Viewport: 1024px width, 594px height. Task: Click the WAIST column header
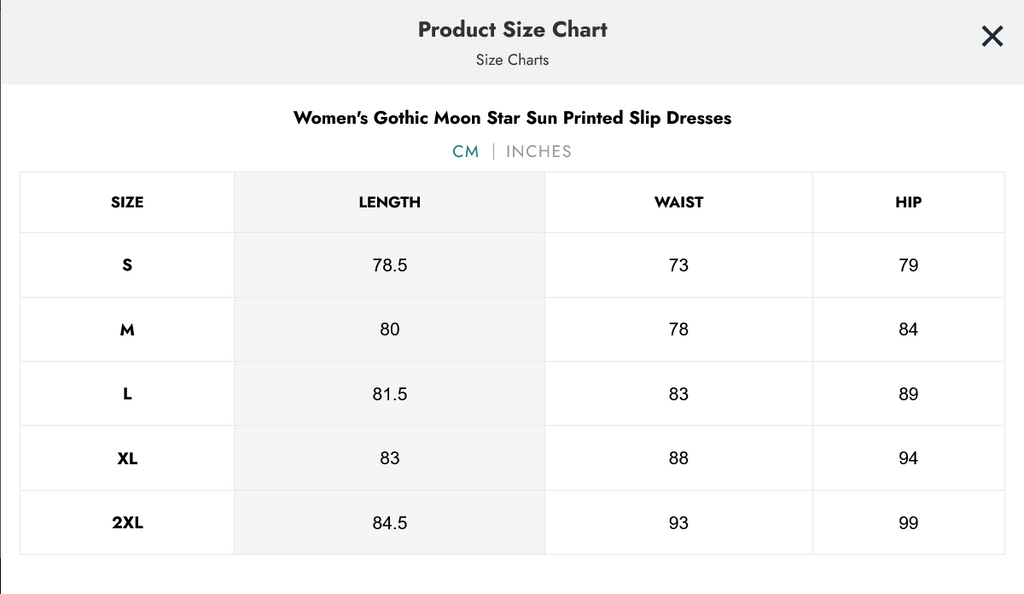point(679,202)
